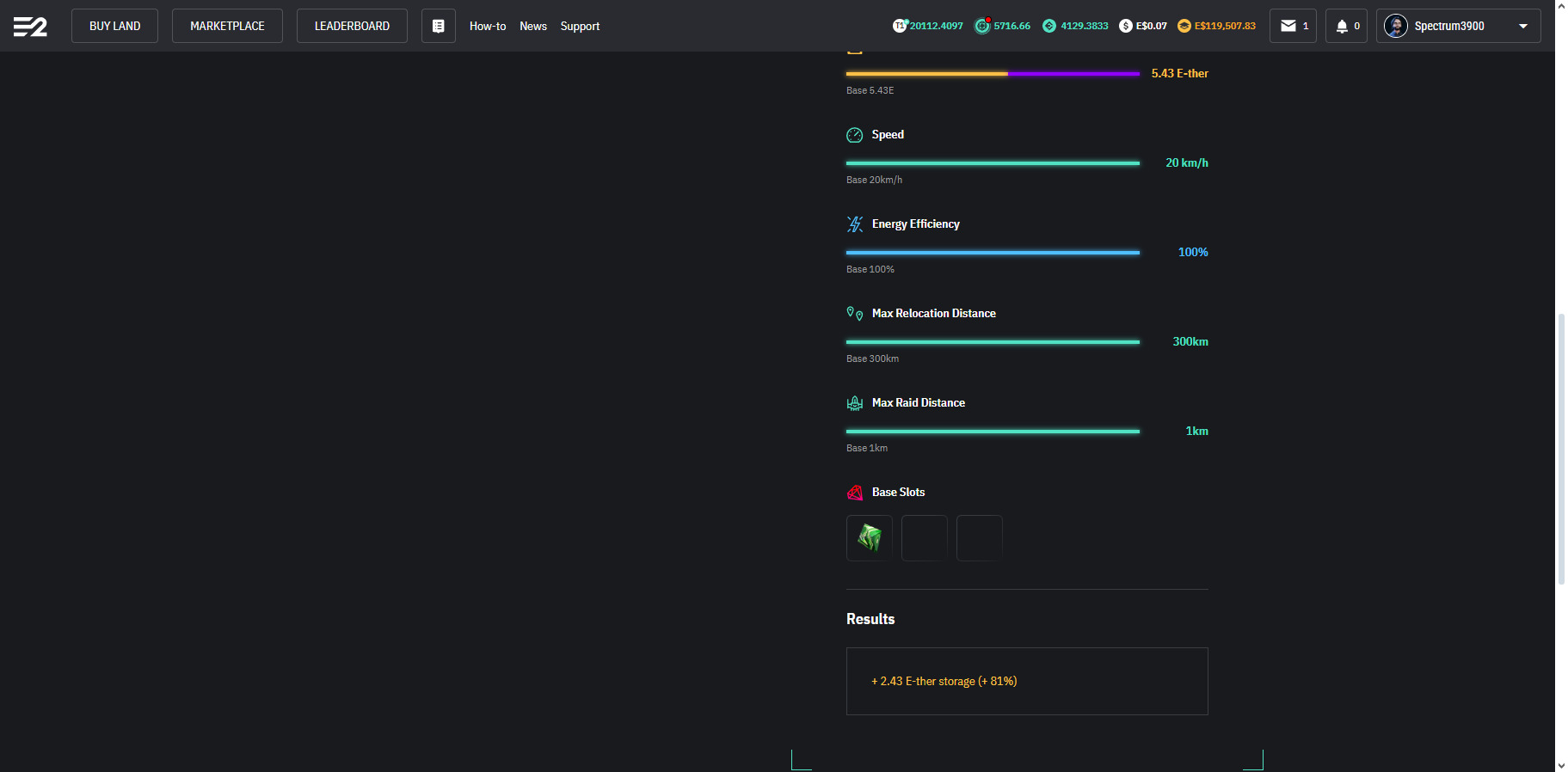Image resolution: width=1568 pixels, height=772 pixels.
Task: Click the Base 100% label
Action: [x=870, y=269]
